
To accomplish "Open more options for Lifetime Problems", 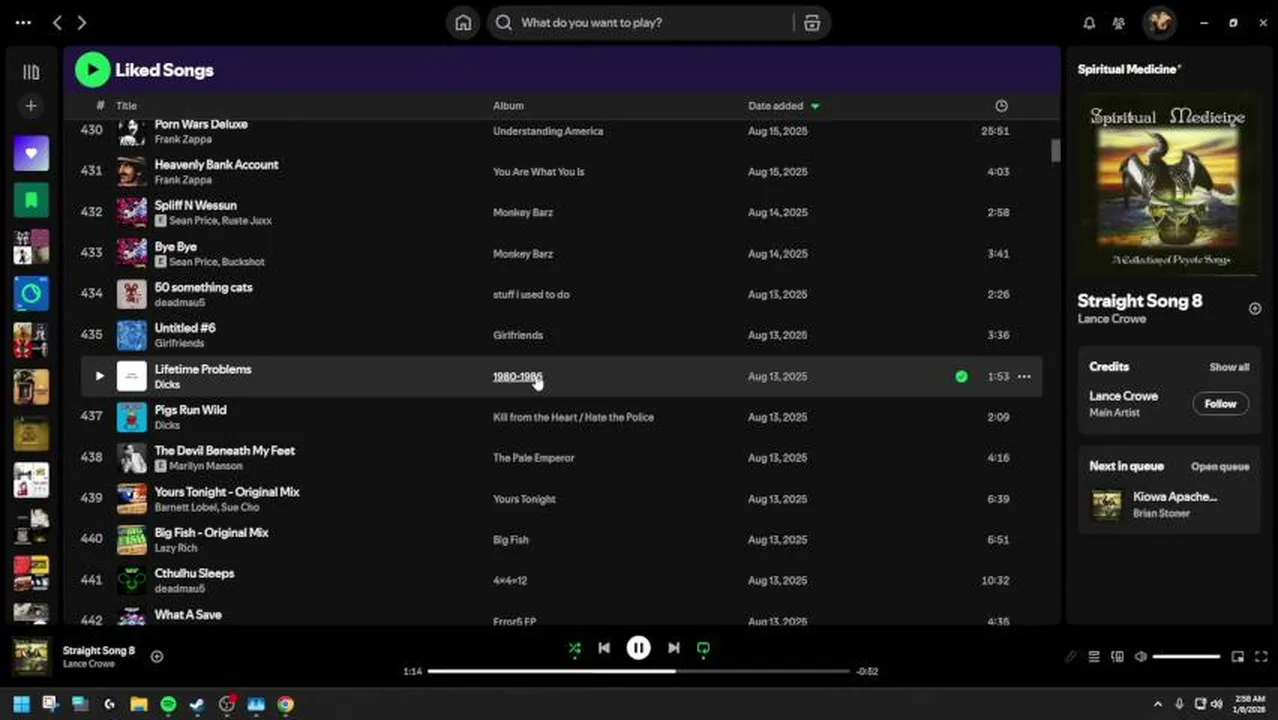I will (x=1024, y=376).
